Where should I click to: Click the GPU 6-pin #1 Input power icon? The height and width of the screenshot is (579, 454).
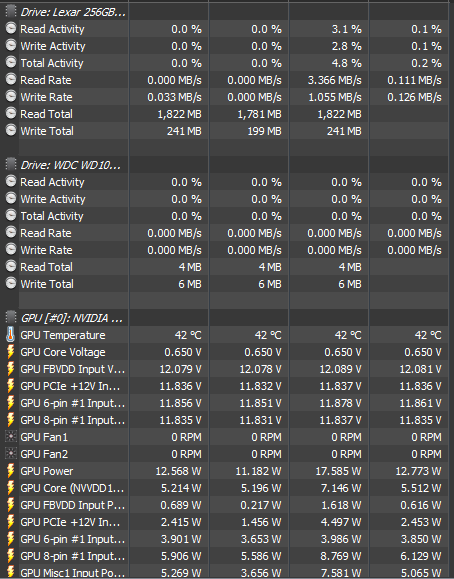[x=11, y=538]
